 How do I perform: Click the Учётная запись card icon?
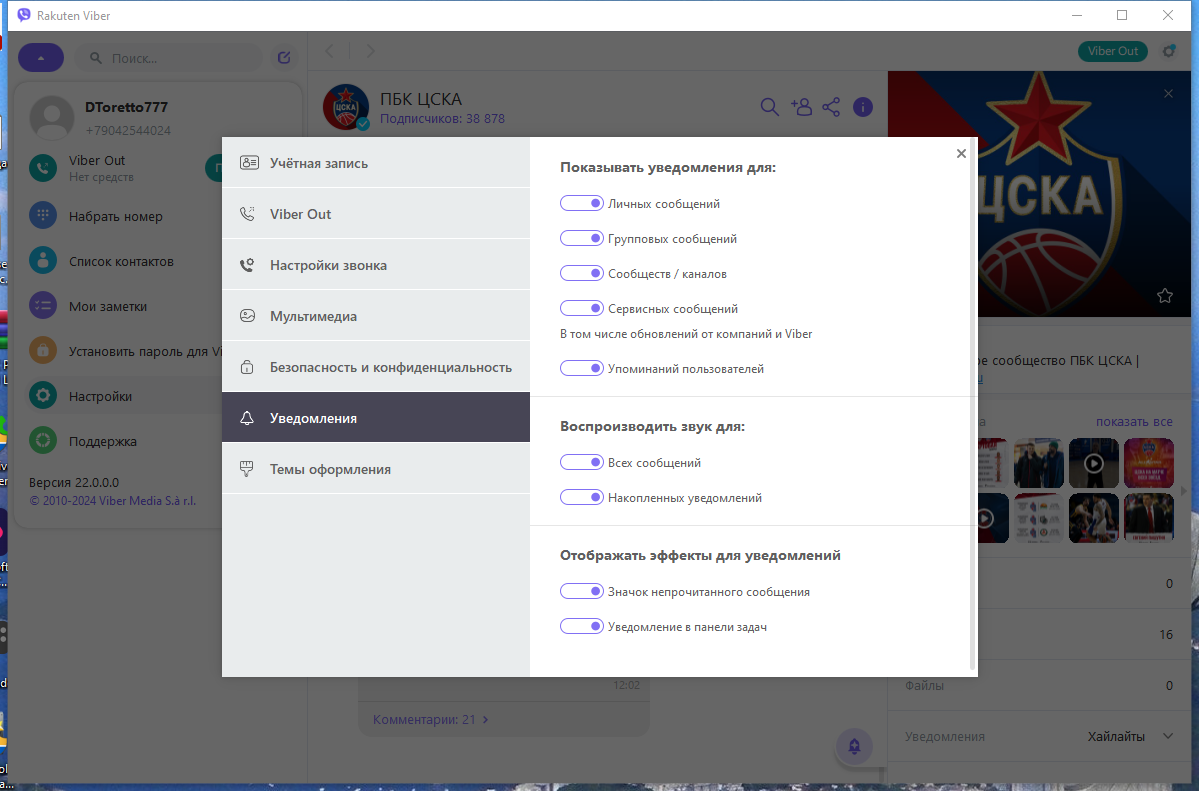click(x=249, y=163)
